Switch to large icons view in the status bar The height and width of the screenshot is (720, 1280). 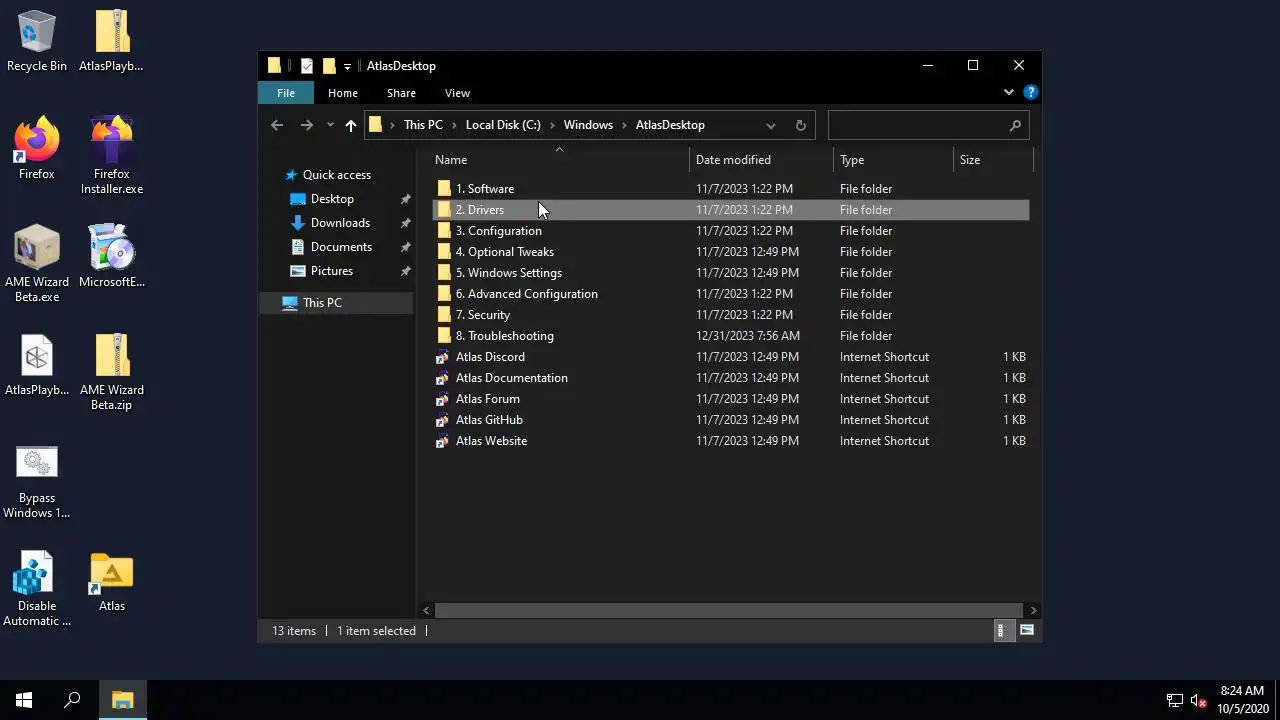coord(1027,630)
